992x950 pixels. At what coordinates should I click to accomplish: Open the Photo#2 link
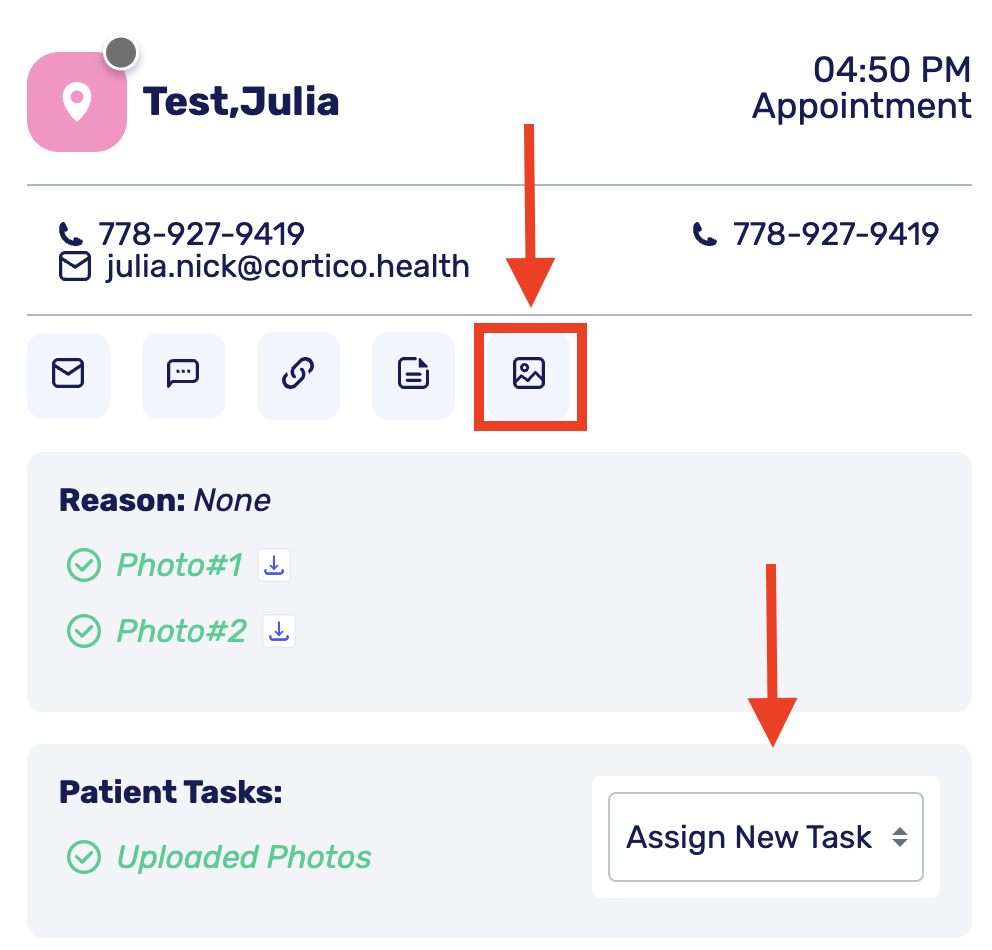click(182, 631)
